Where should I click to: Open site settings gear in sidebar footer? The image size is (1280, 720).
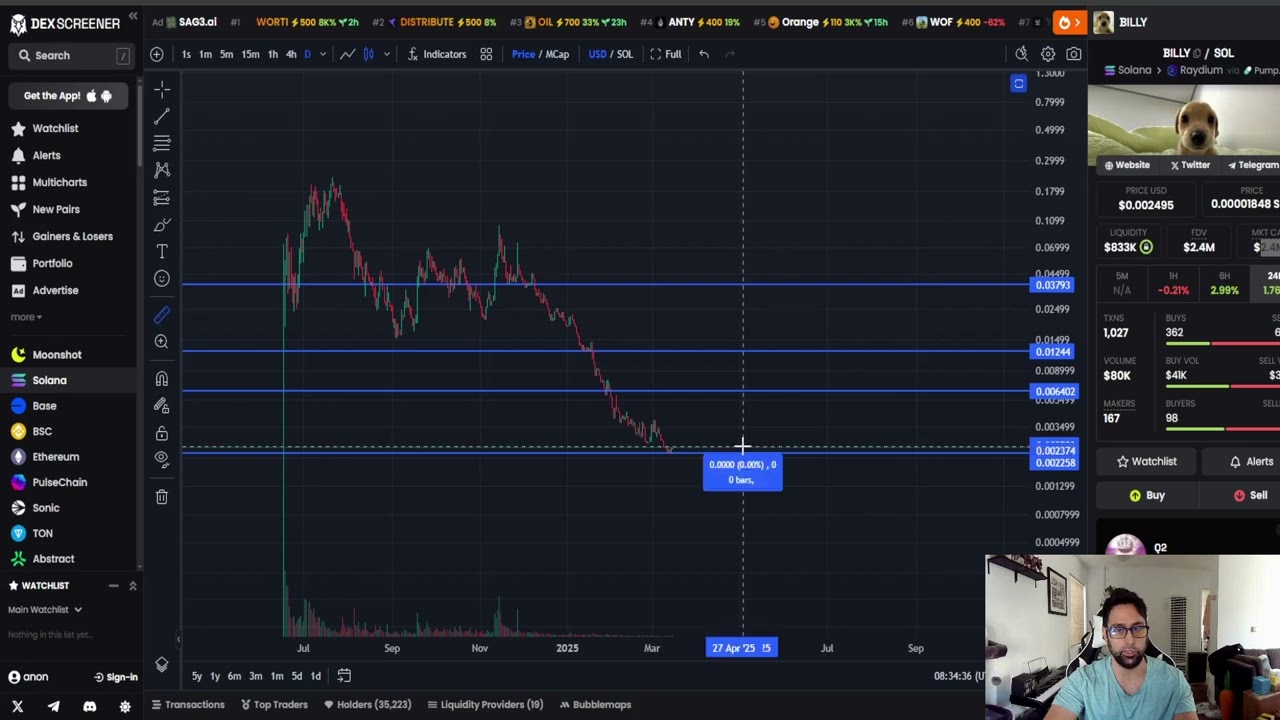click(x=125, y=707)
